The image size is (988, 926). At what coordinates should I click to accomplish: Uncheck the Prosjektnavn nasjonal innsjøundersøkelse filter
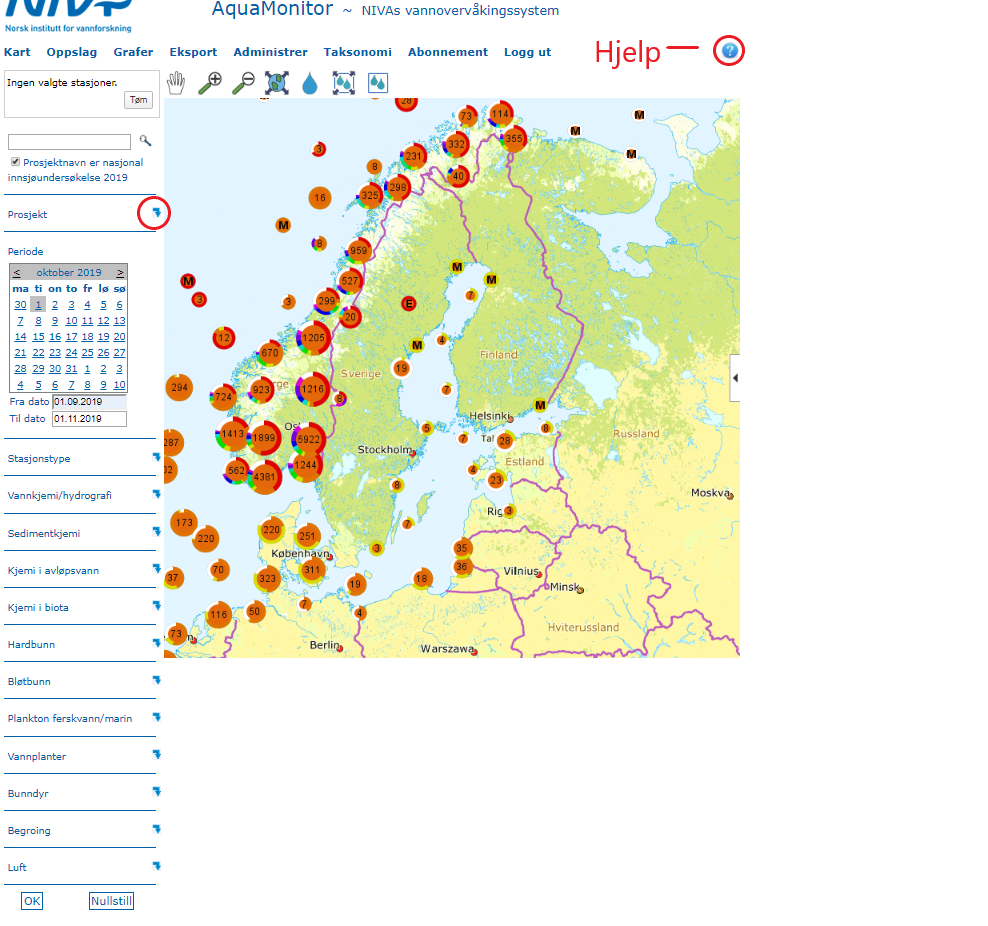point(16,162)
